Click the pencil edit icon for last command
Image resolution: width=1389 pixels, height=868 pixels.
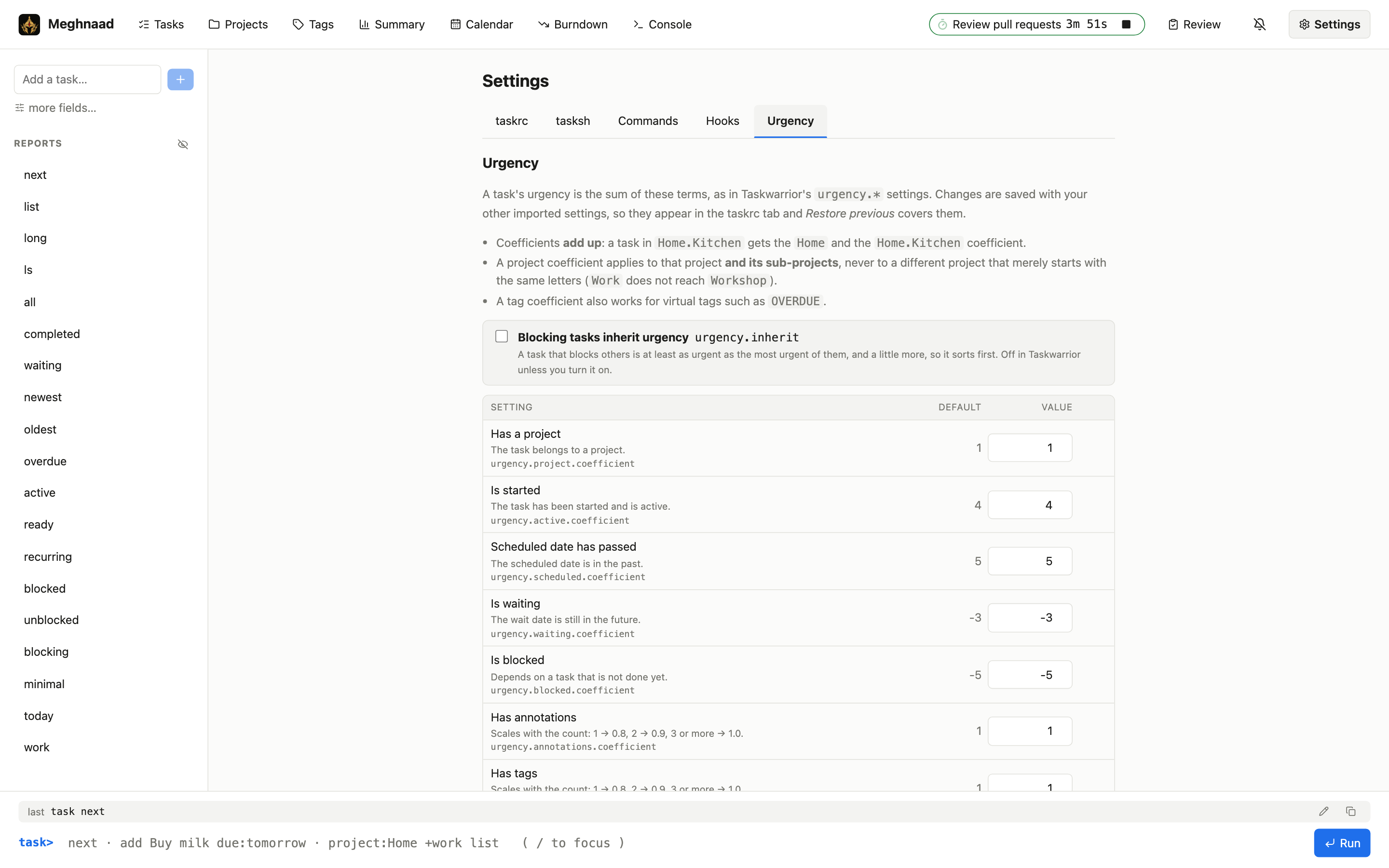click(x=1323, y=811)
